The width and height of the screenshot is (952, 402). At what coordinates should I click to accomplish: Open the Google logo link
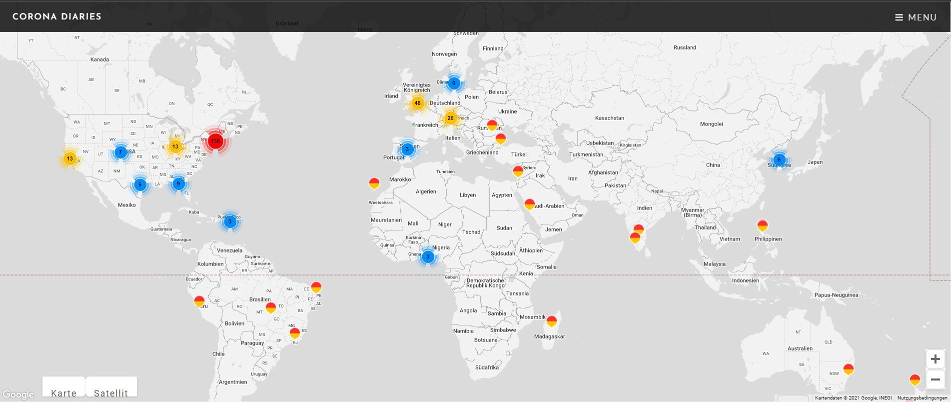click(x=18, y=395)
